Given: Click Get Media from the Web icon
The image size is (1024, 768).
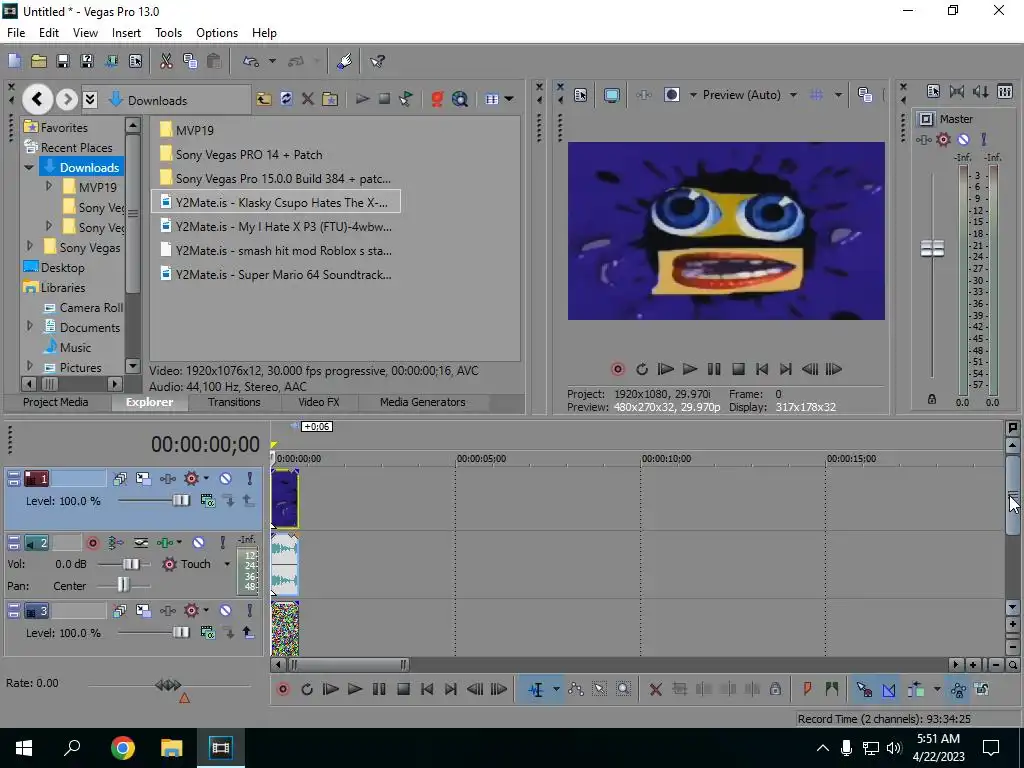Looking at the screenshot, I should [x=460, y=99].
